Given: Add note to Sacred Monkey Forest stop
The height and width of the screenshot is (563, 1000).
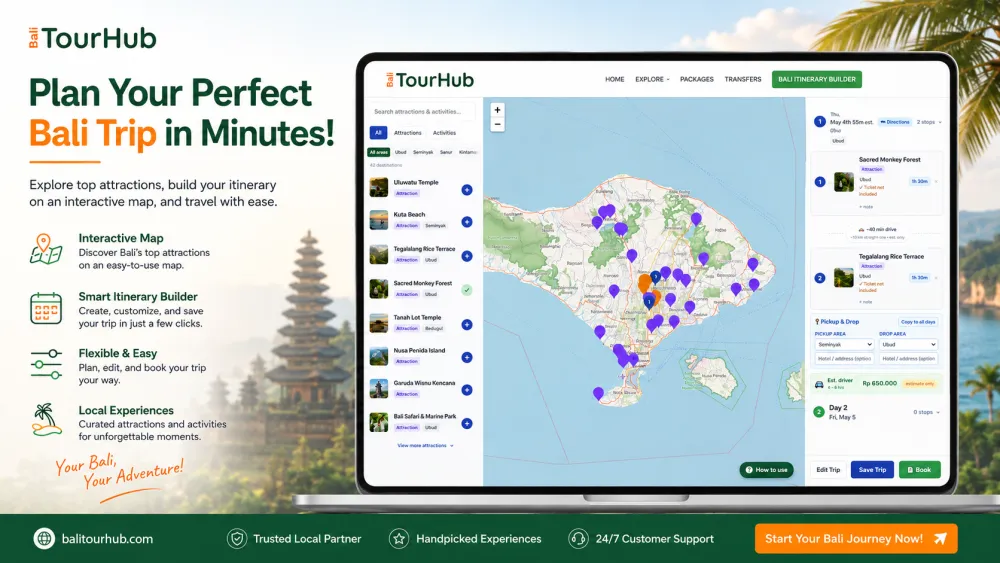Looking at the screenshot, I should pyautogui.click(x=865, y=207).
